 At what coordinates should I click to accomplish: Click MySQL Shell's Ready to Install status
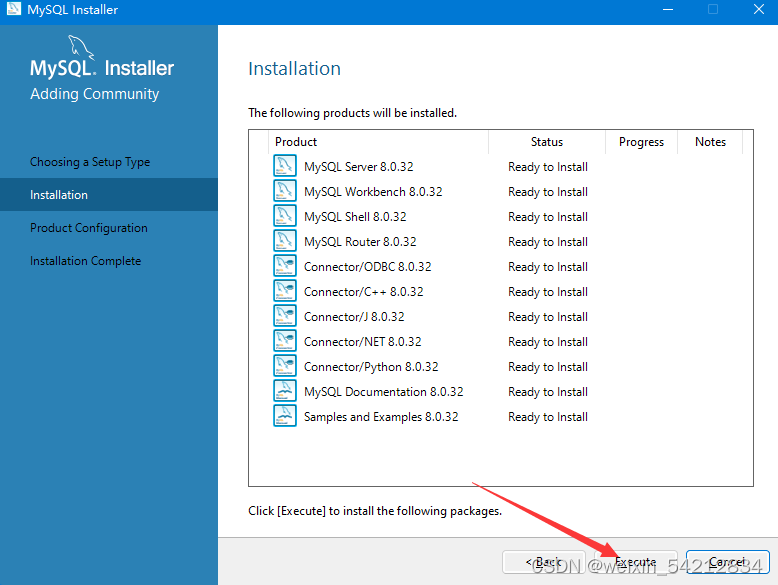[x=548, y=217]
